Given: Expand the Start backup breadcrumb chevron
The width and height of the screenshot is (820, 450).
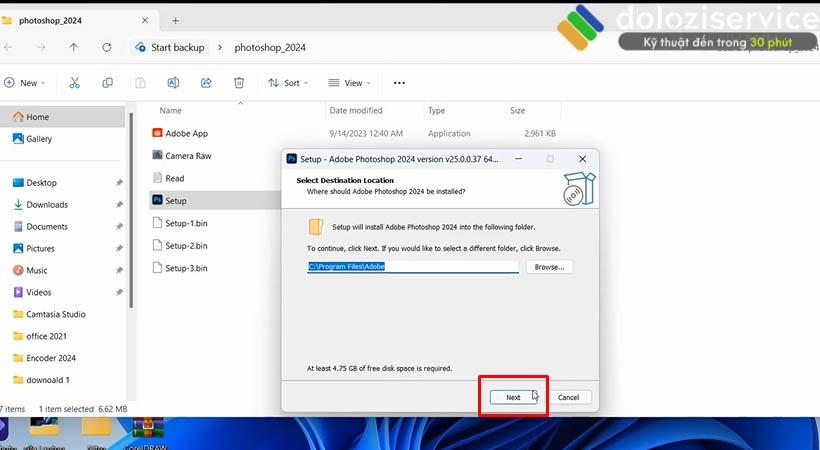Looking at the screenshot, I should (220, 48).
